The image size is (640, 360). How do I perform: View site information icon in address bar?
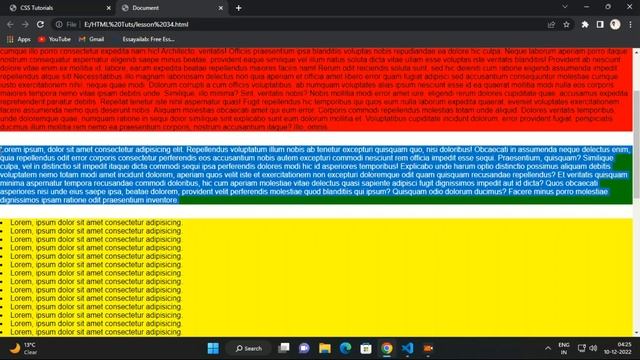coord(59,24)
